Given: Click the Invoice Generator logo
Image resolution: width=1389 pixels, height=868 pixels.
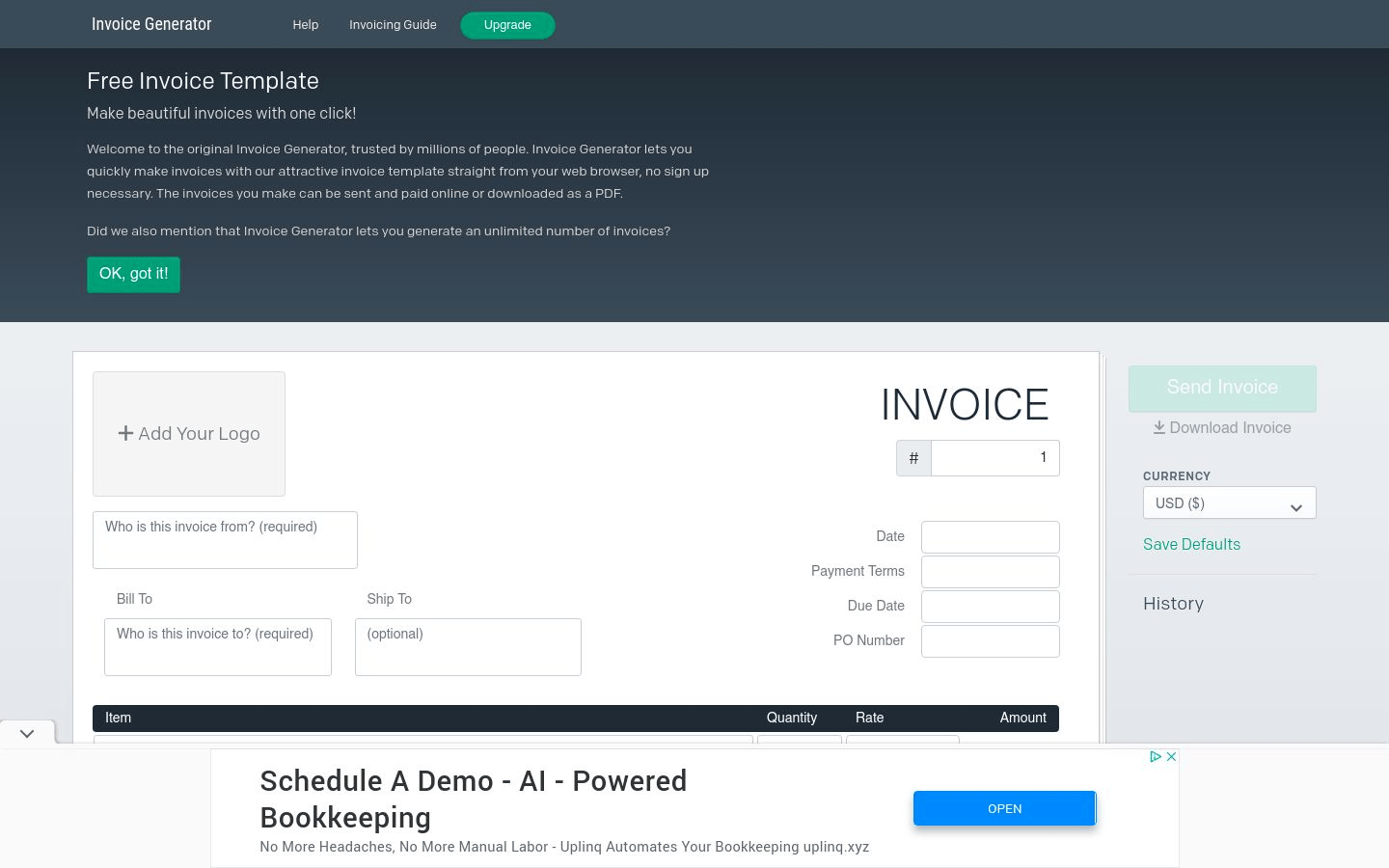Looking at the screenshot, I should click(151, 24).
